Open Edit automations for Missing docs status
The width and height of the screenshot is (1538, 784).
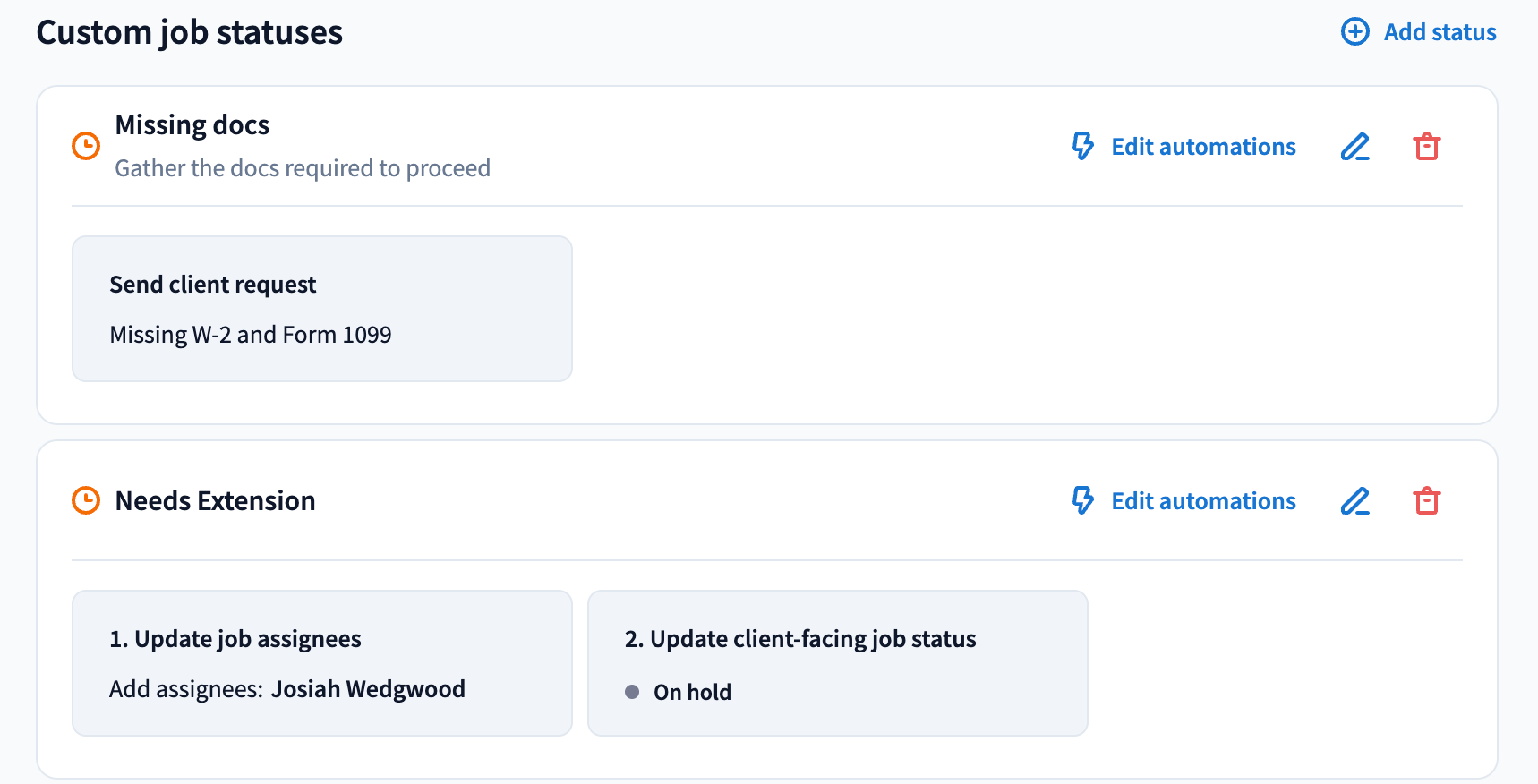[x=1203, y=147]
